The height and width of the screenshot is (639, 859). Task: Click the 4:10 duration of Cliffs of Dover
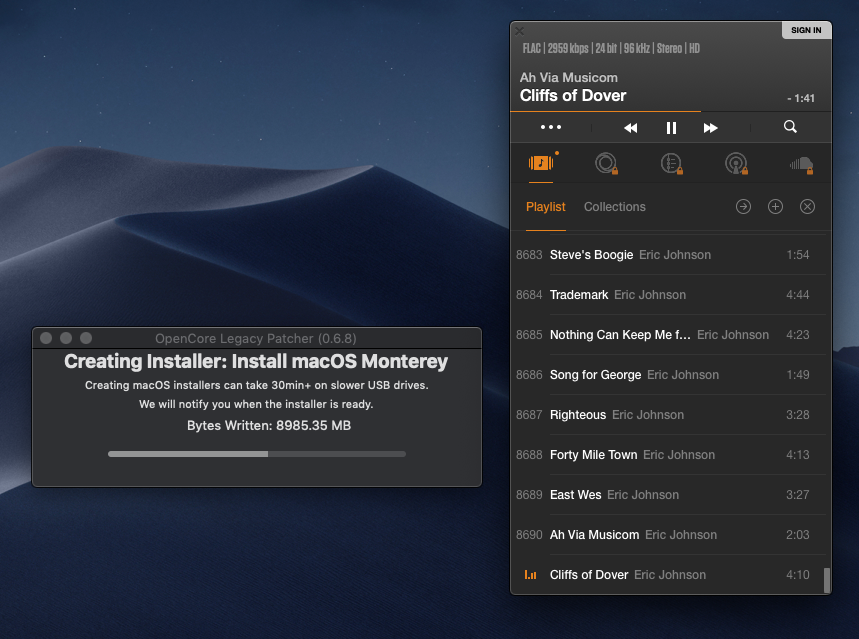[x=798, y=575]
